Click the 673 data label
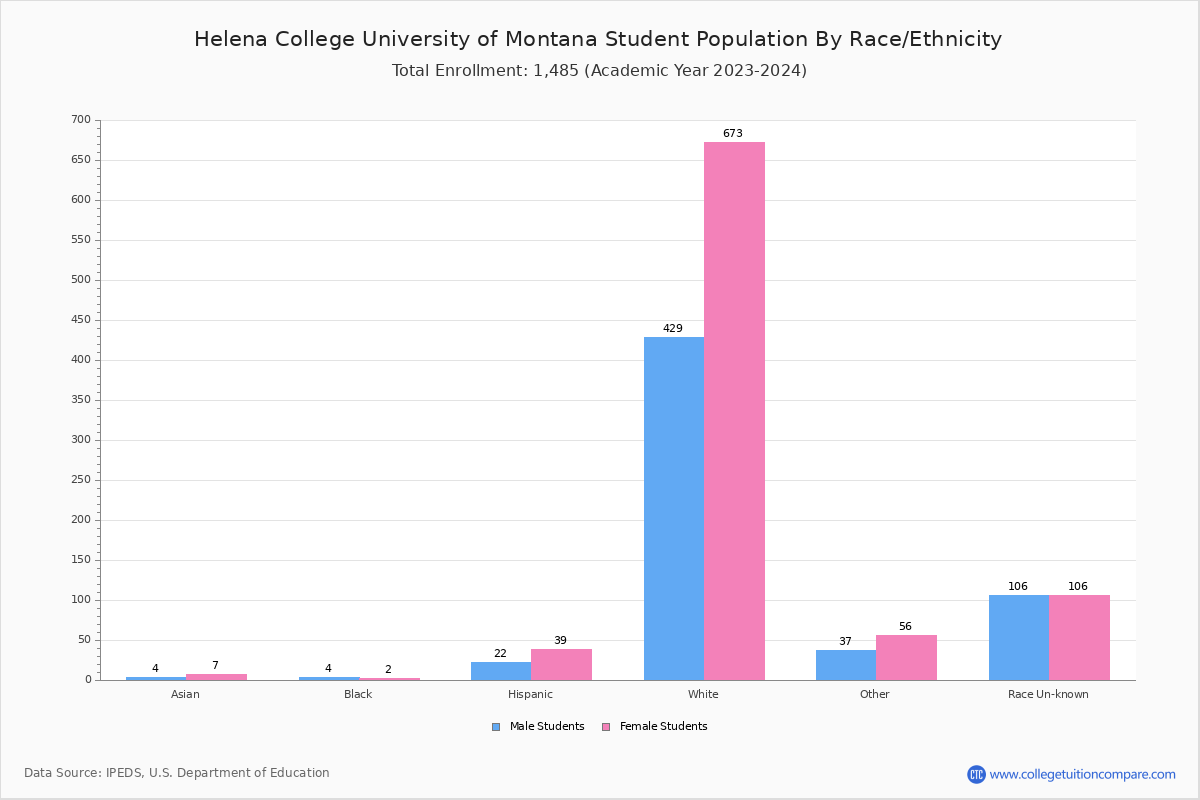This screenshot has width=1200, height=800. (x=733, y=134)
